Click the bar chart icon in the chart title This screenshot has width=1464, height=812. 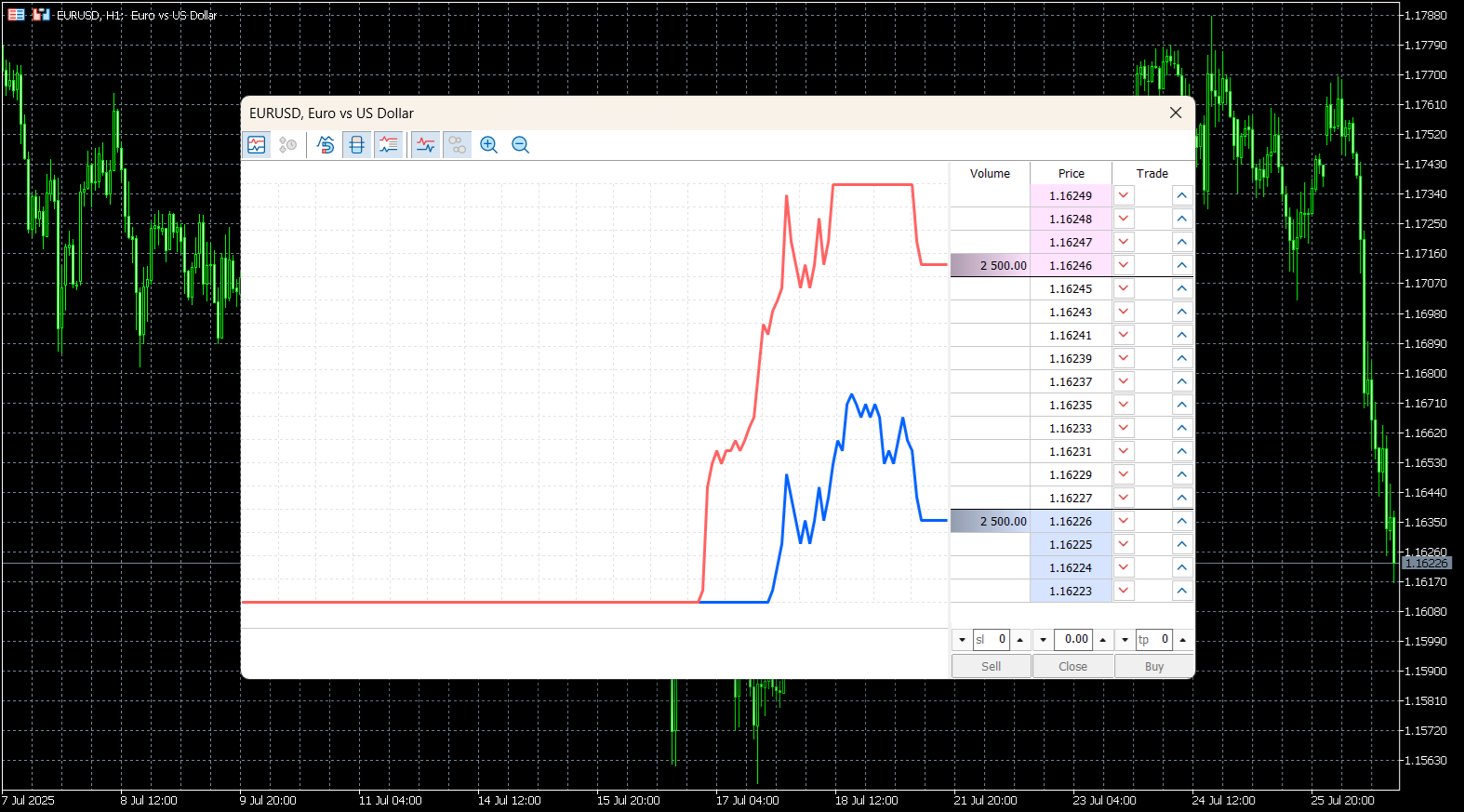point(41,15)
